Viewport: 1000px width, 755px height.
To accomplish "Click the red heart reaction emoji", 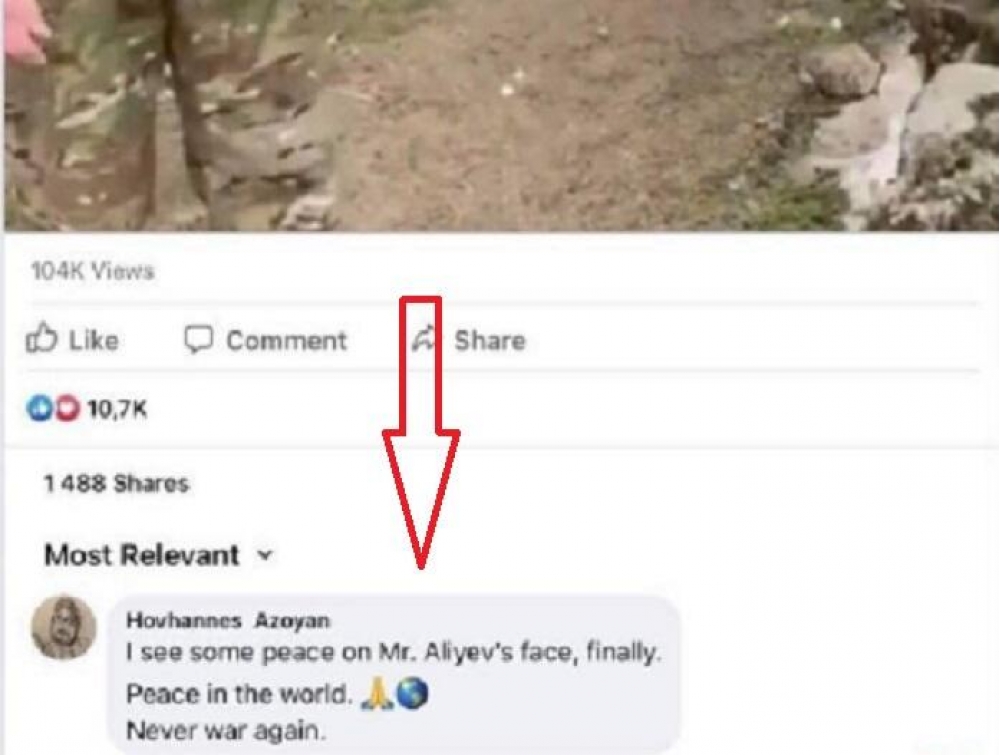I will click(66, 409).
